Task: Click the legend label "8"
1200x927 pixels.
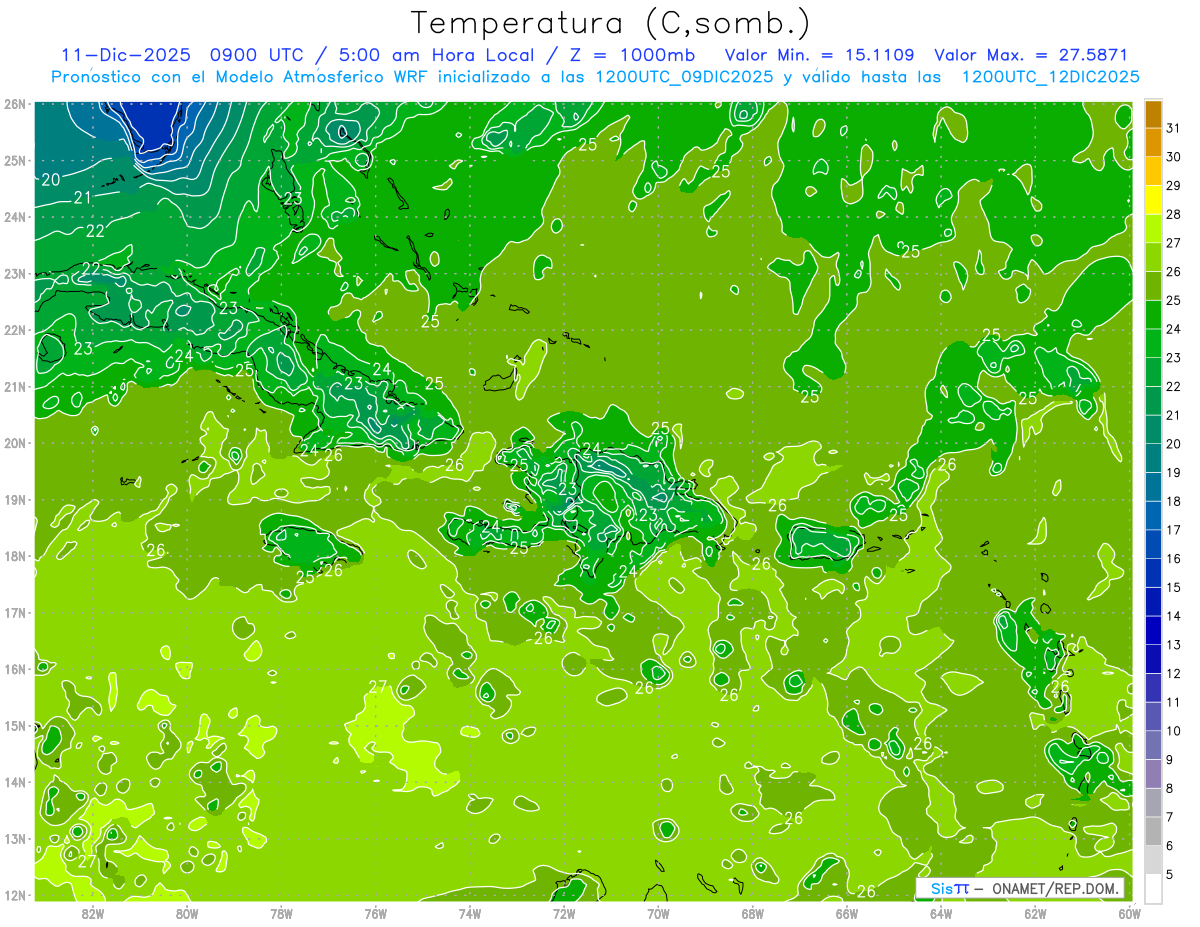Action: coord(1170,788)
